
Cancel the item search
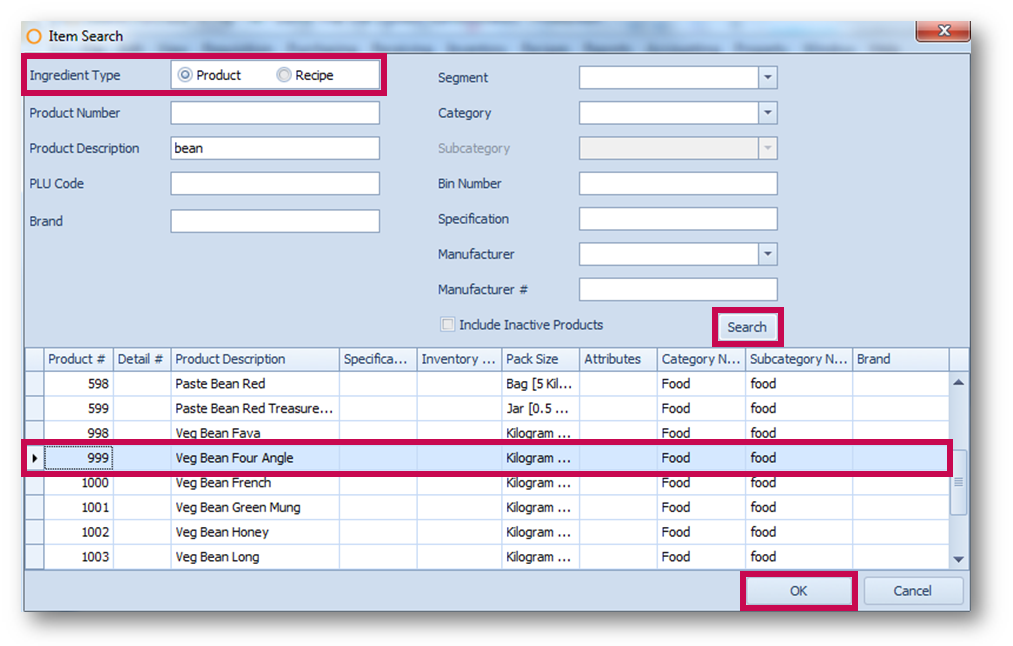click(912, 591)
